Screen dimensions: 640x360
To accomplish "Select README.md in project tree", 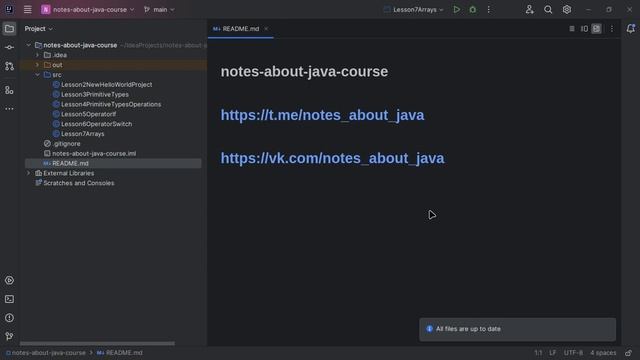I will [113, 163].
